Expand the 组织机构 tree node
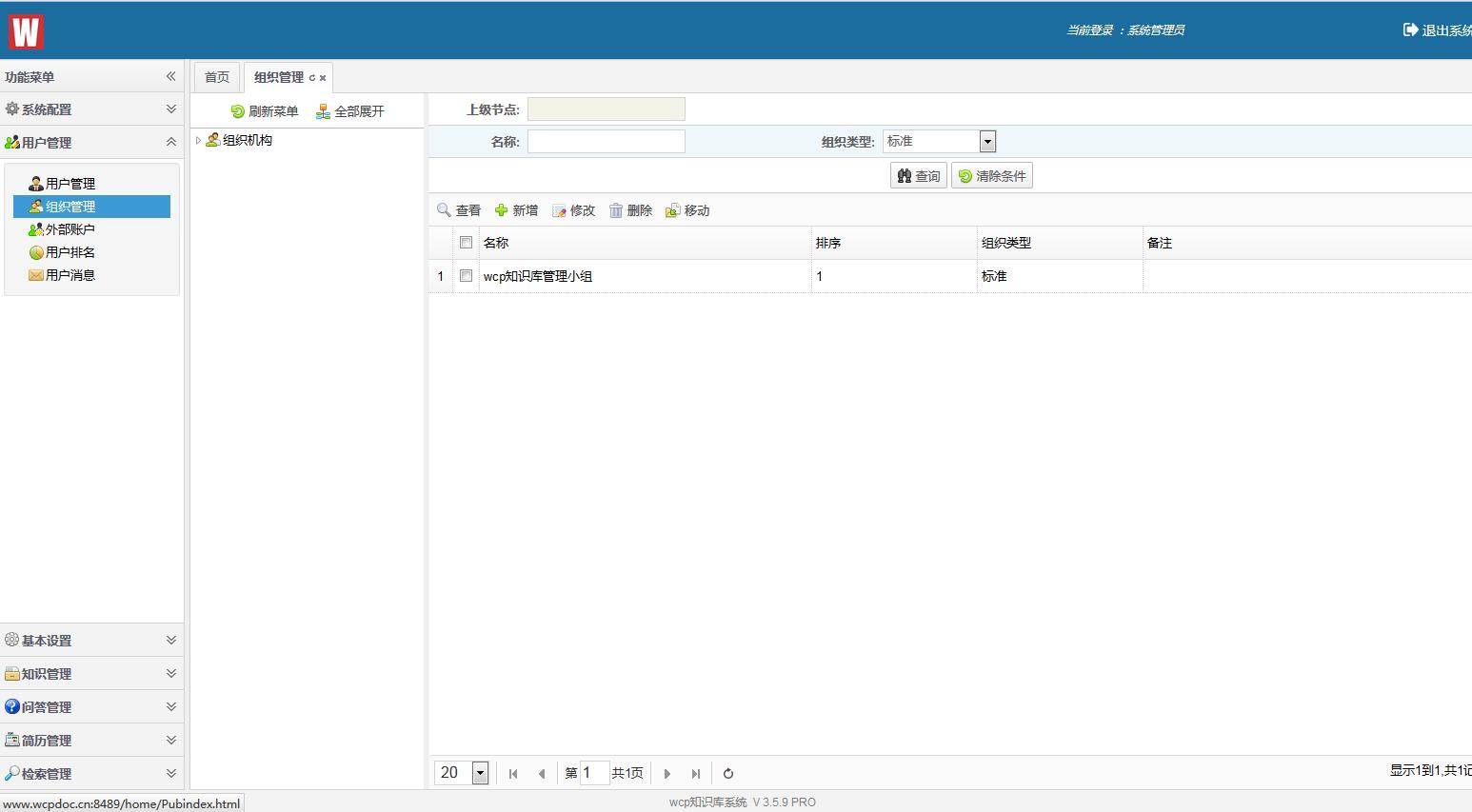 198,140
